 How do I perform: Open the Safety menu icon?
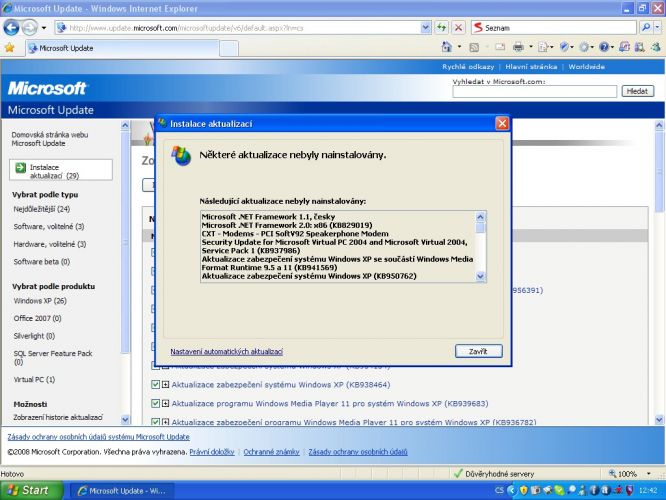pyautogui.click(x=566, y=47)
